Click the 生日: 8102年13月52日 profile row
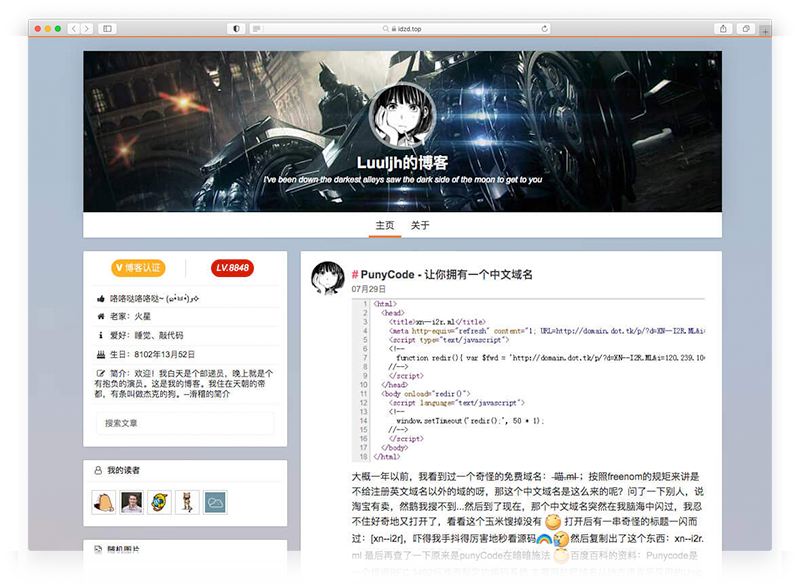This screenshot has width=800, height=588. pos(186,354)
